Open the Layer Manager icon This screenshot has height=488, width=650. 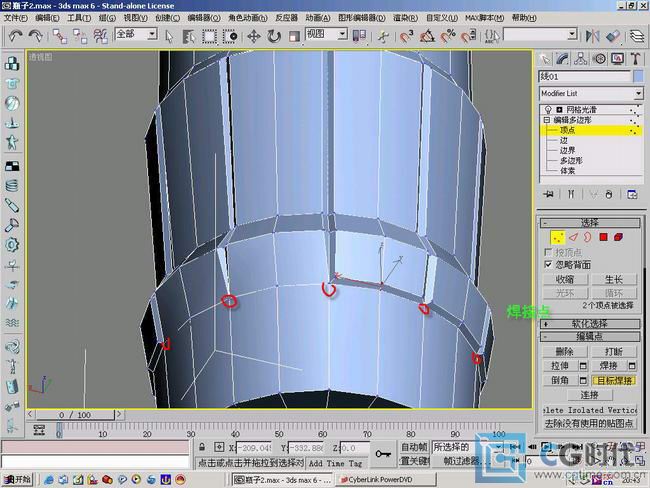point(637,36)
